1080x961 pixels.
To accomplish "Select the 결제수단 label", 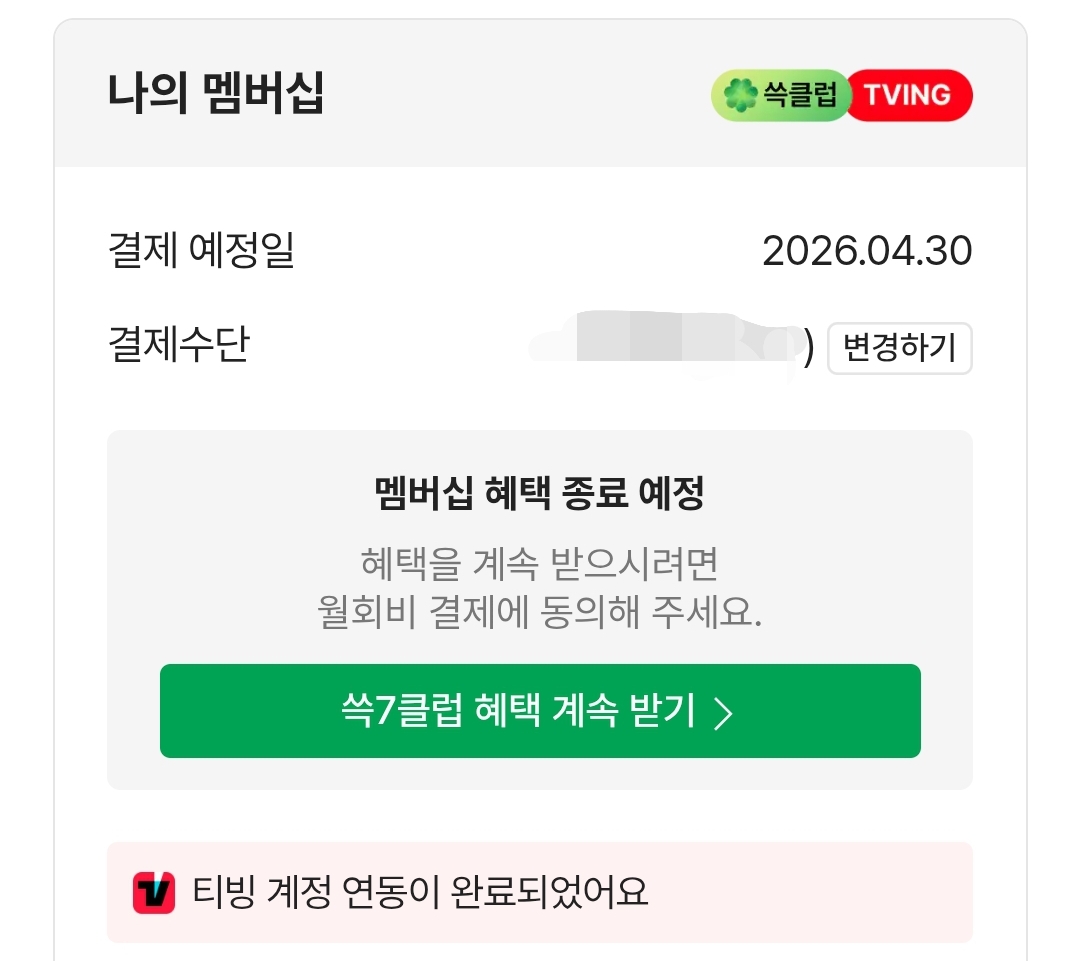I will (x=178, y=345).
